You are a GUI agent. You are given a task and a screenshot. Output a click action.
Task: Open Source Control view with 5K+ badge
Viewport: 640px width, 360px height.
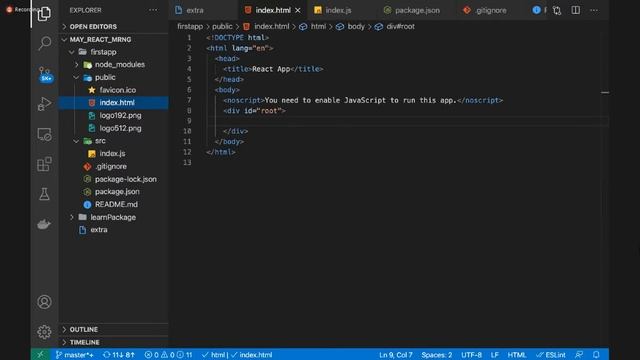(x=44, y=74)
